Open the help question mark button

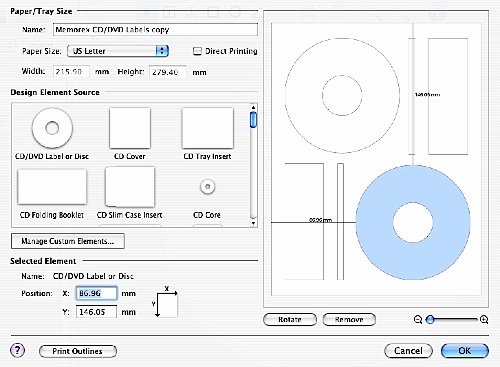(17, 350)
